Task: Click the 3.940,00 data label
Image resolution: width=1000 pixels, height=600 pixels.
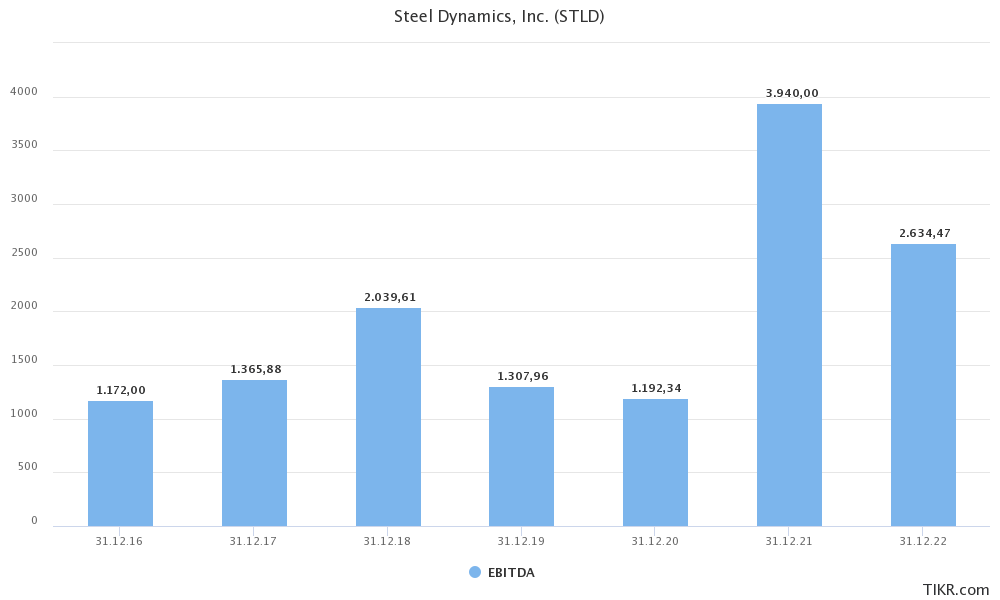Action: coord(790,92)
